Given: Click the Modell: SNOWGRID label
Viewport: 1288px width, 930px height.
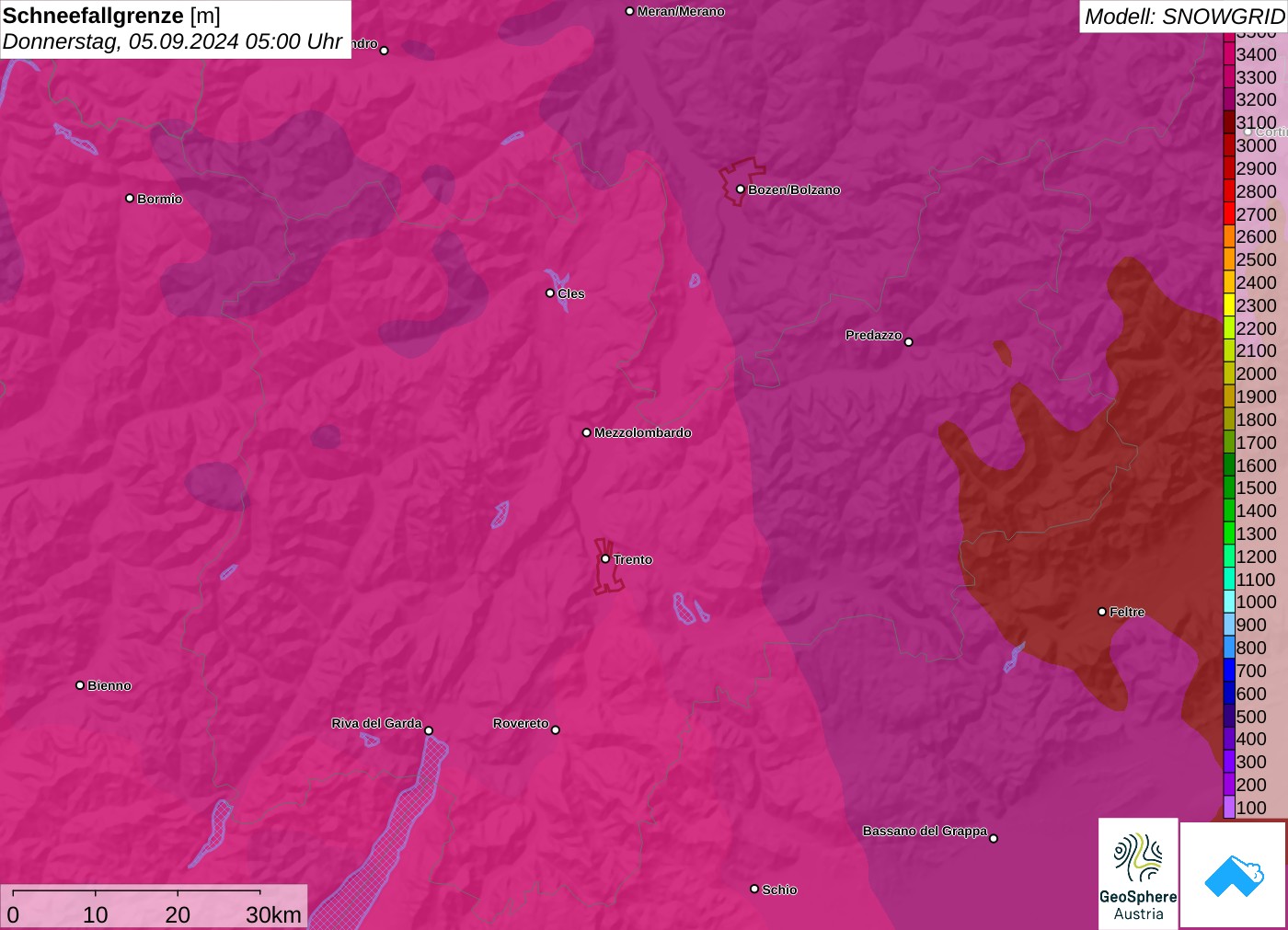Looking at the screenshot, I should pos(1184,17).
